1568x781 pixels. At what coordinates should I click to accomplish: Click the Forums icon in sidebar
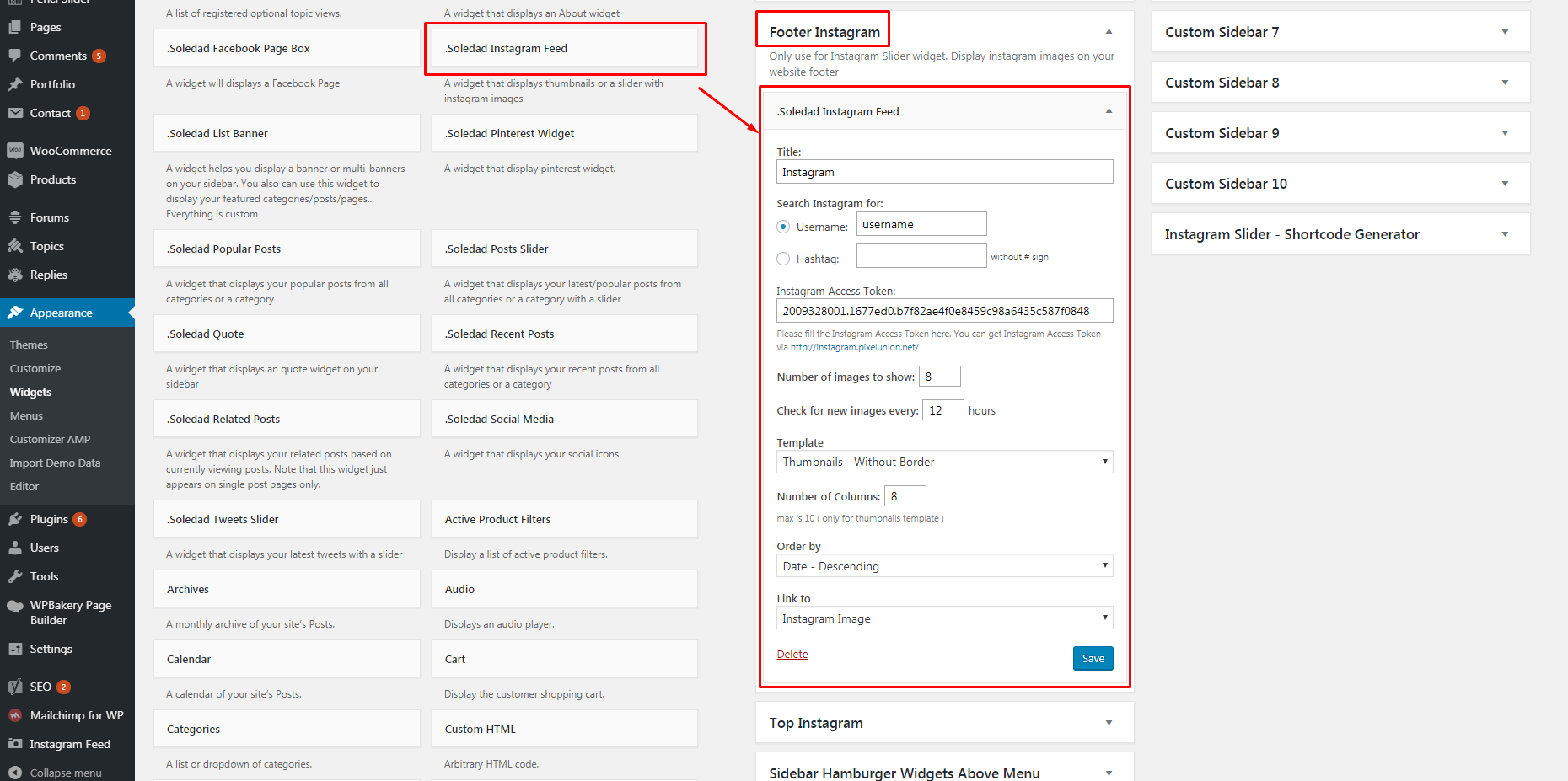[15, 217]
